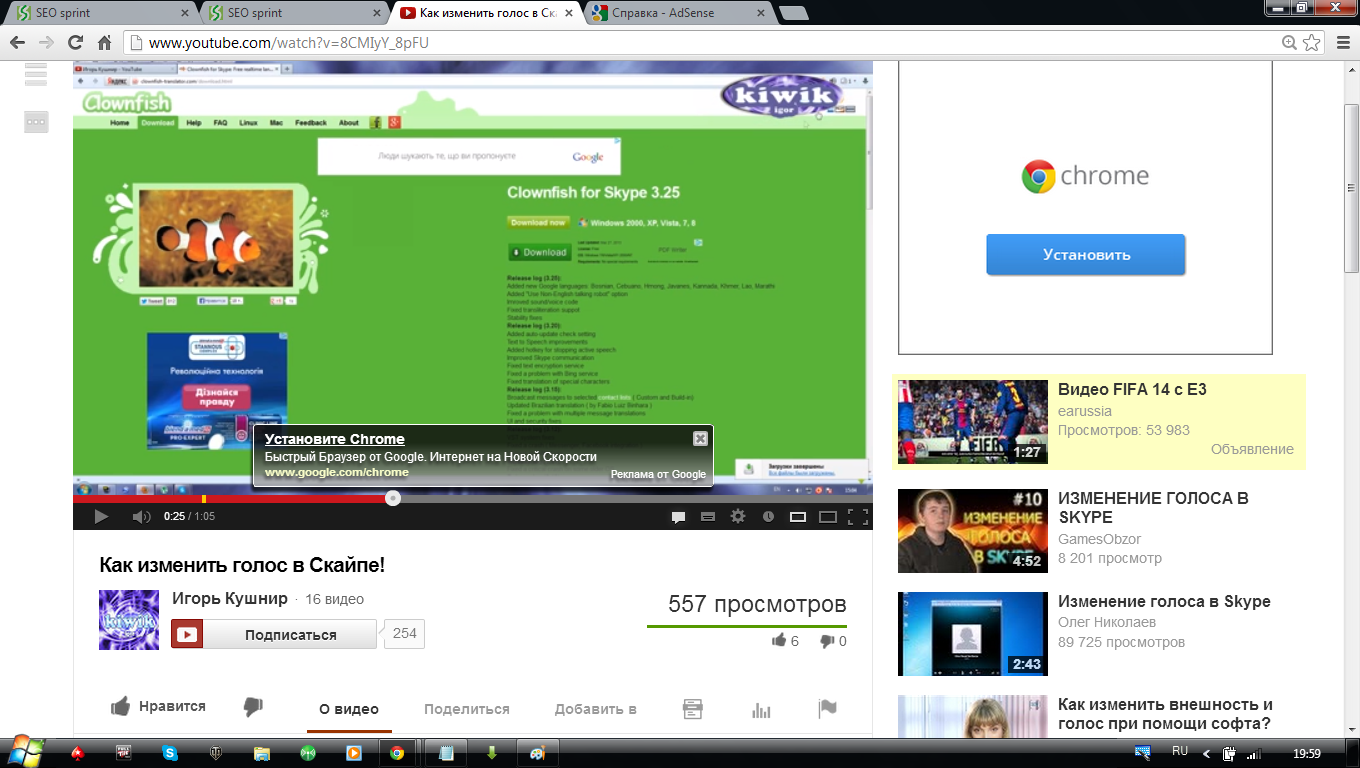Open Windows Explorer folder in taskbar
This screenshot has width=1360, height=768.
[262, 753]
